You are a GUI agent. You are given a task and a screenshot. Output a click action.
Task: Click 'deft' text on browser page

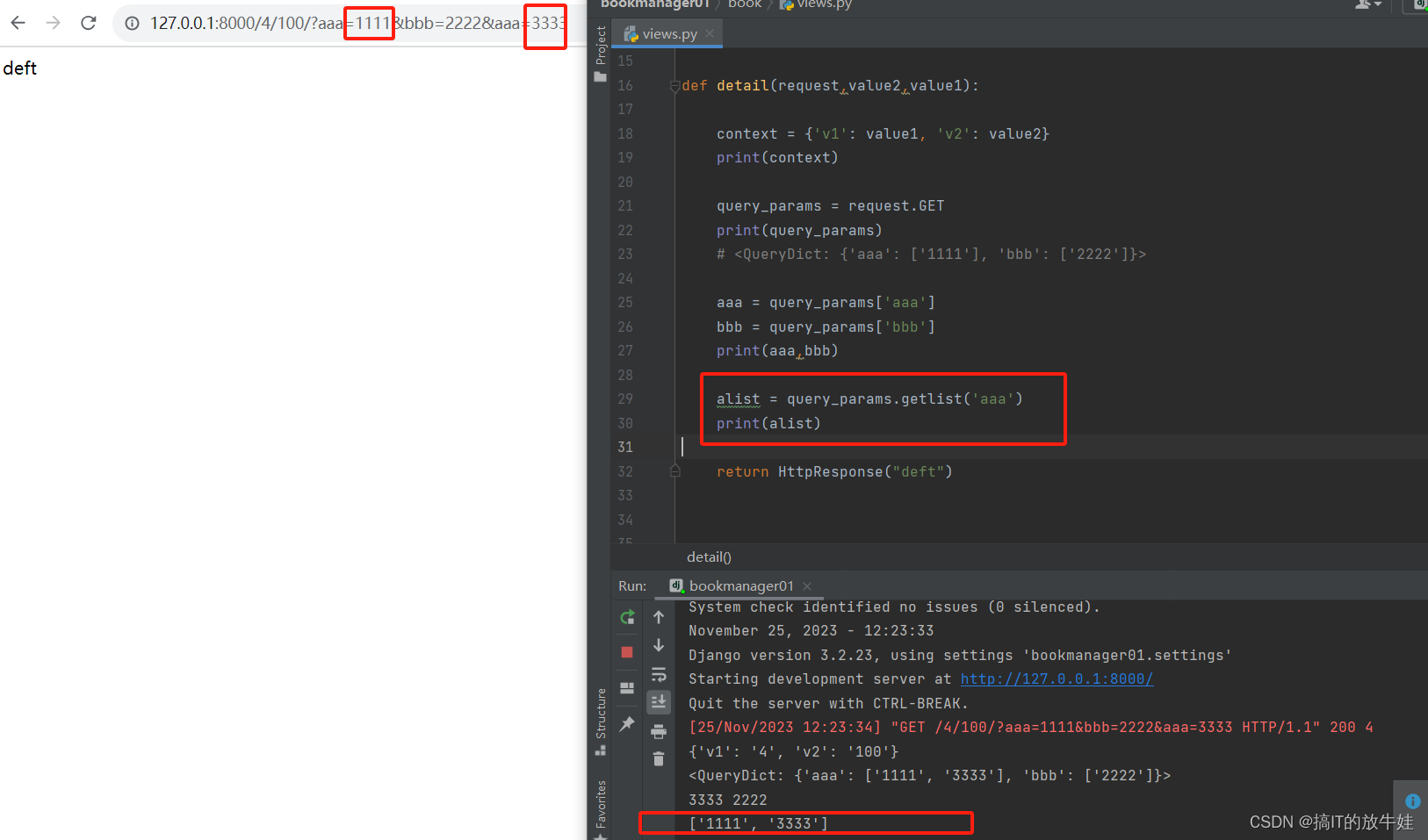pos(20,68)
